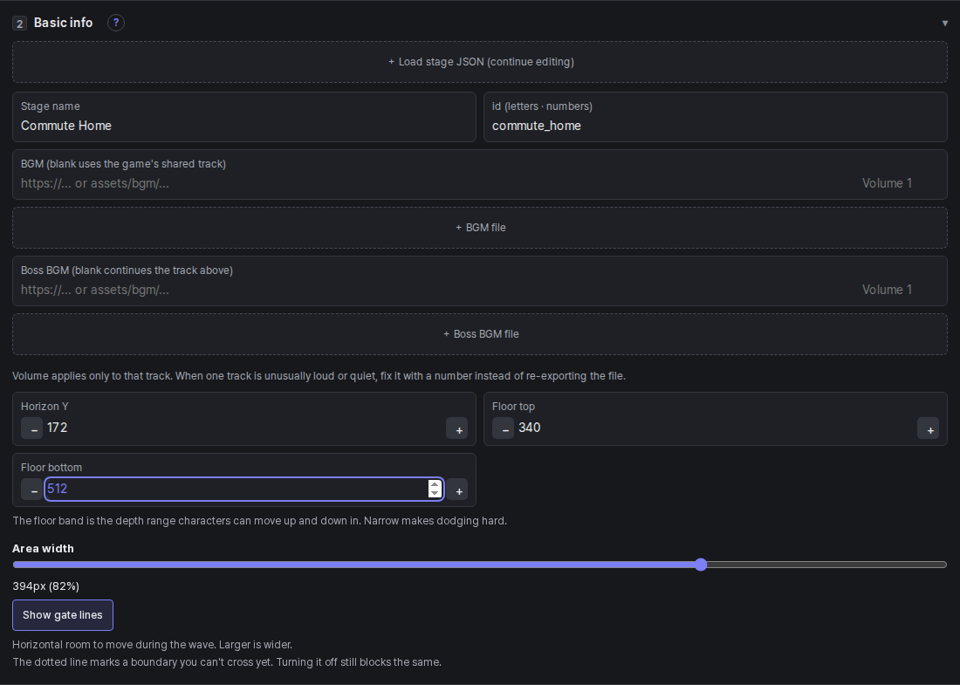
Task: Click the Area width slider handle
Action: pyautogui.click(x=701, y=564)
